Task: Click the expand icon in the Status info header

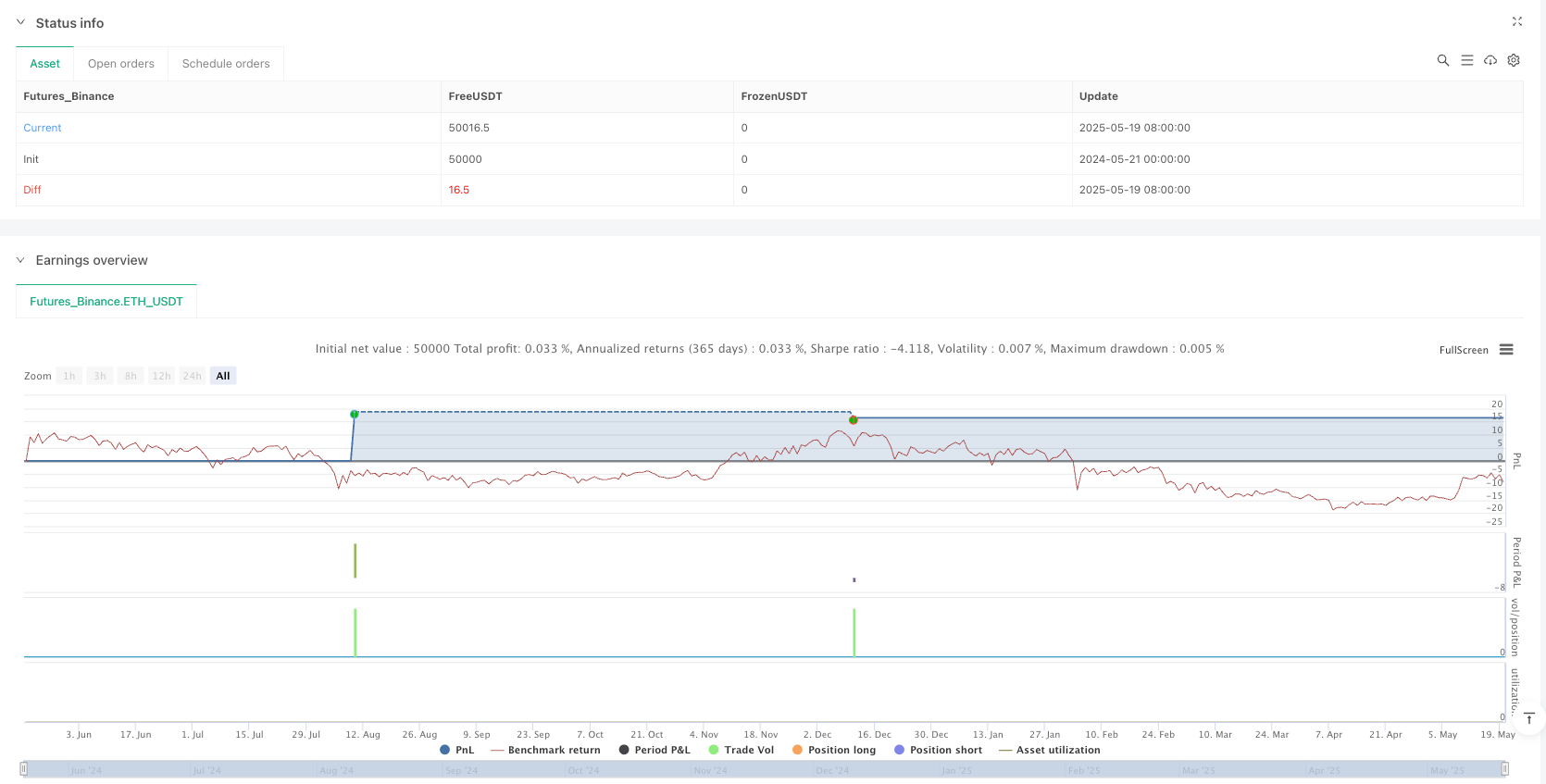Action: pyautogui.click(x=1517, y=21)
